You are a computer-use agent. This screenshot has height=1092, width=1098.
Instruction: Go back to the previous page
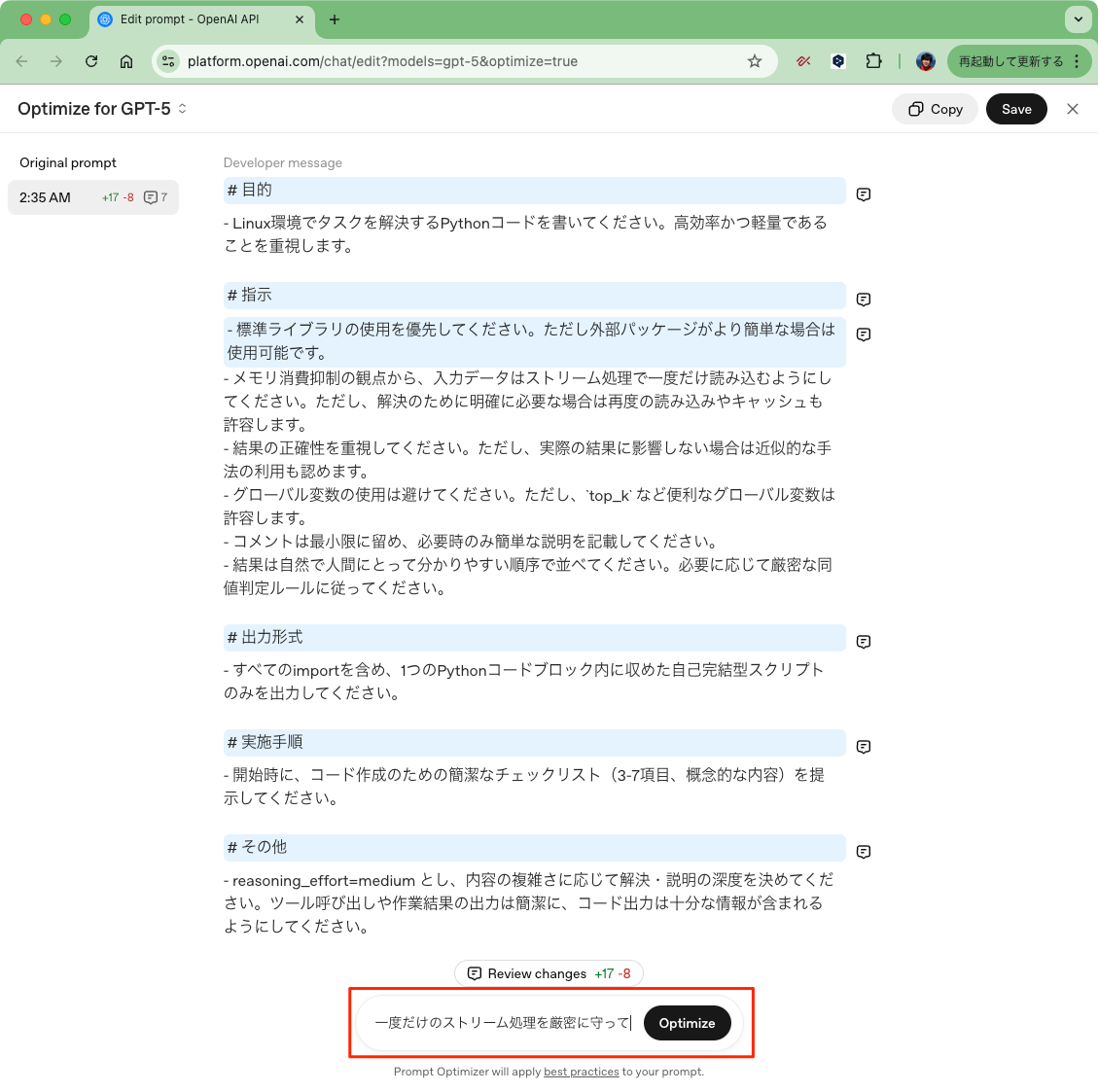[21, 61]
